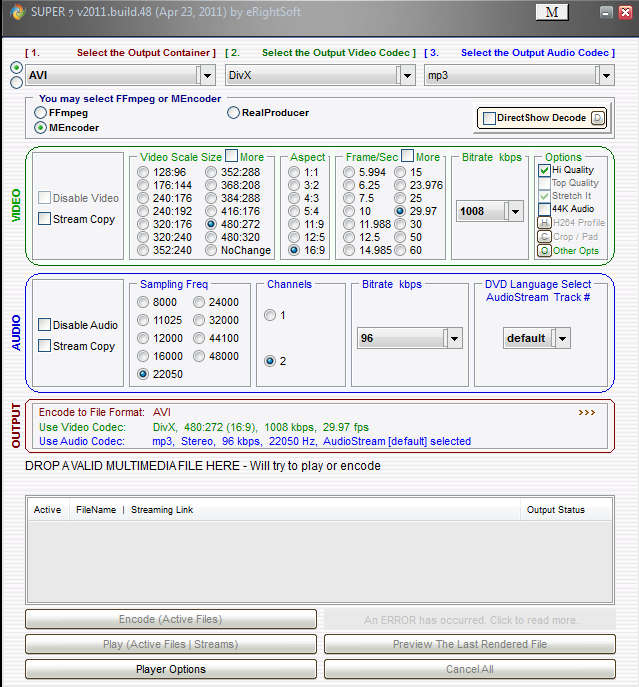This screenshot has width=639, height=687.
Task: Click the Cancel All button
Action: [470, 669]
